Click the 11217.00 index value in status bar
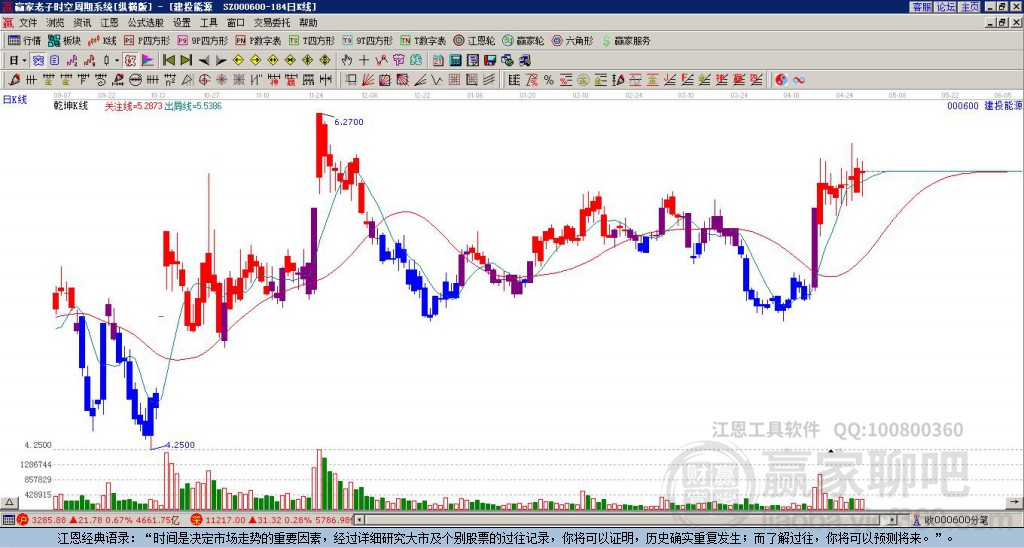This screenshot has width=1024, height=548. click(x=226, y=520)
